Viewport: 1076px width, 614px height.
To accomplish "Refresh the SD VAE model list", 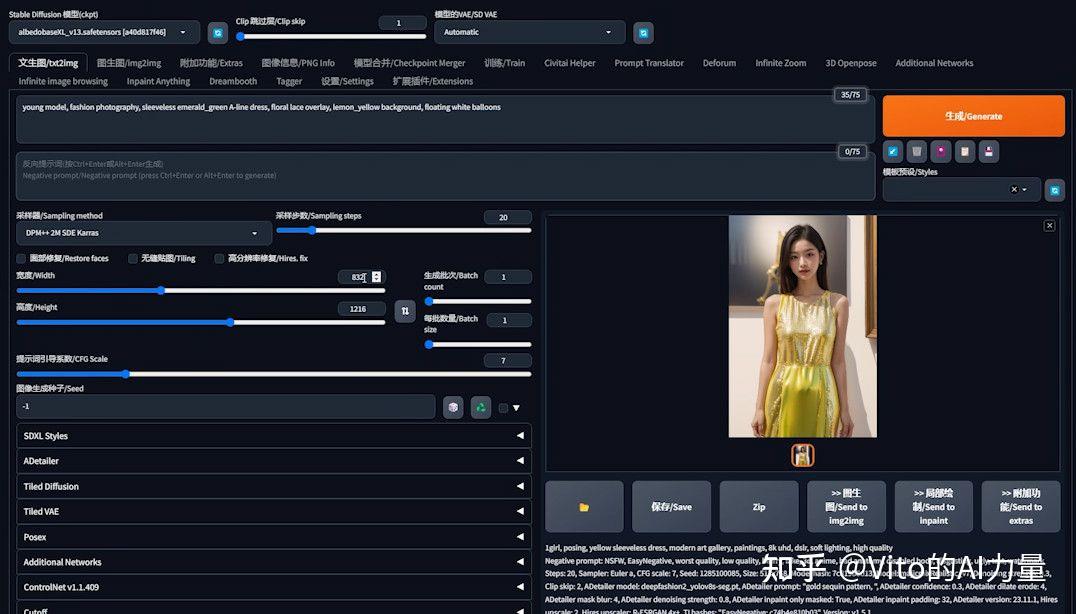I will [643, 33].
